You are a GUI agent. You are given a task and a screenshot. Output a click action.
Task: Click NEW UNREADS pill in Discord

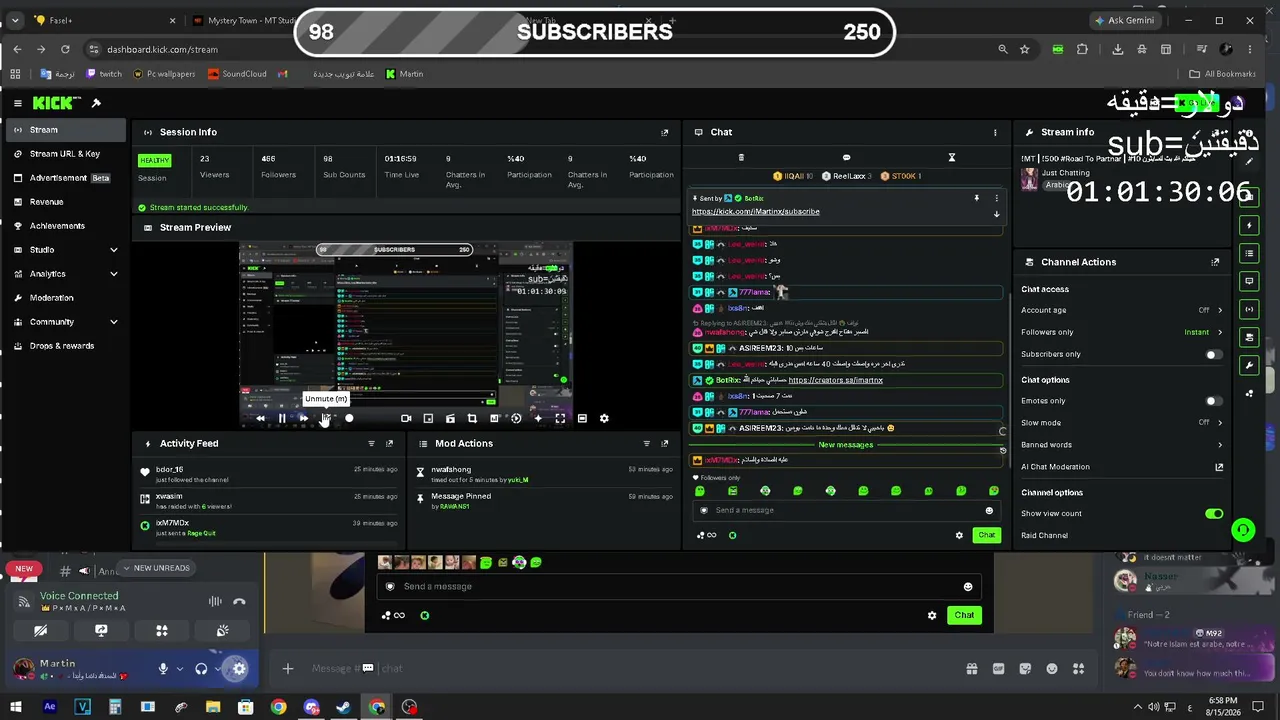coord(155,568)
